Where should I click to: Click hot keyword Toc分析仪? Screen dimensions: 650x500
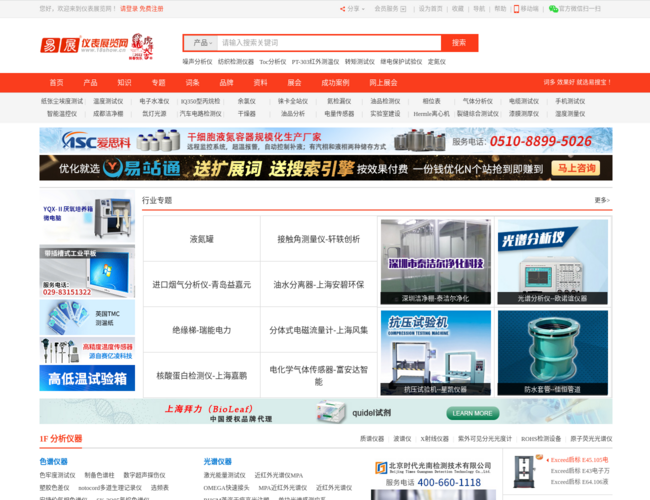pyautogui.click(x=273, y=62)
